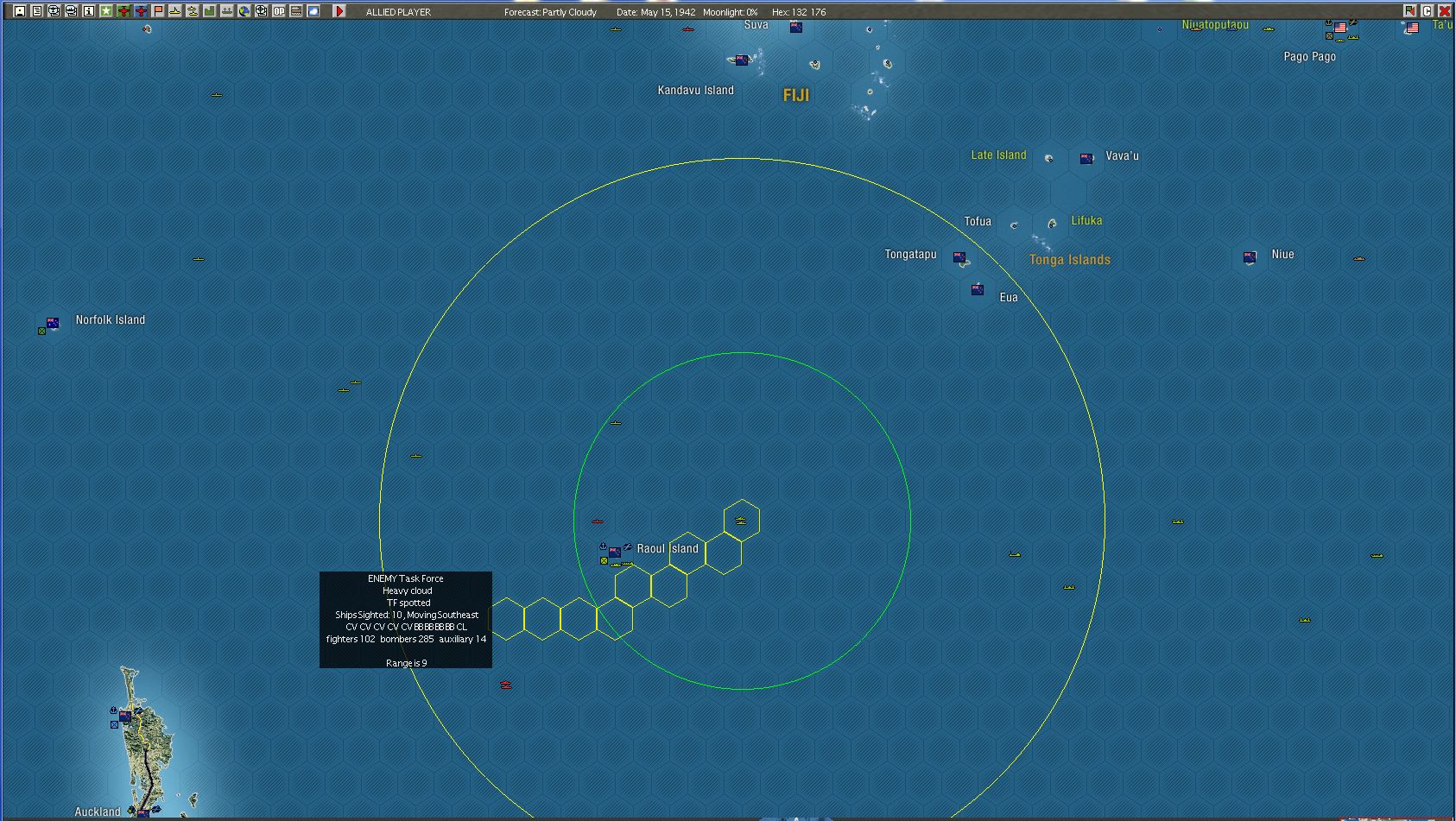Click the stacked yellow ships toolbar icon
Screen dimensions: 1456x821
193,11
